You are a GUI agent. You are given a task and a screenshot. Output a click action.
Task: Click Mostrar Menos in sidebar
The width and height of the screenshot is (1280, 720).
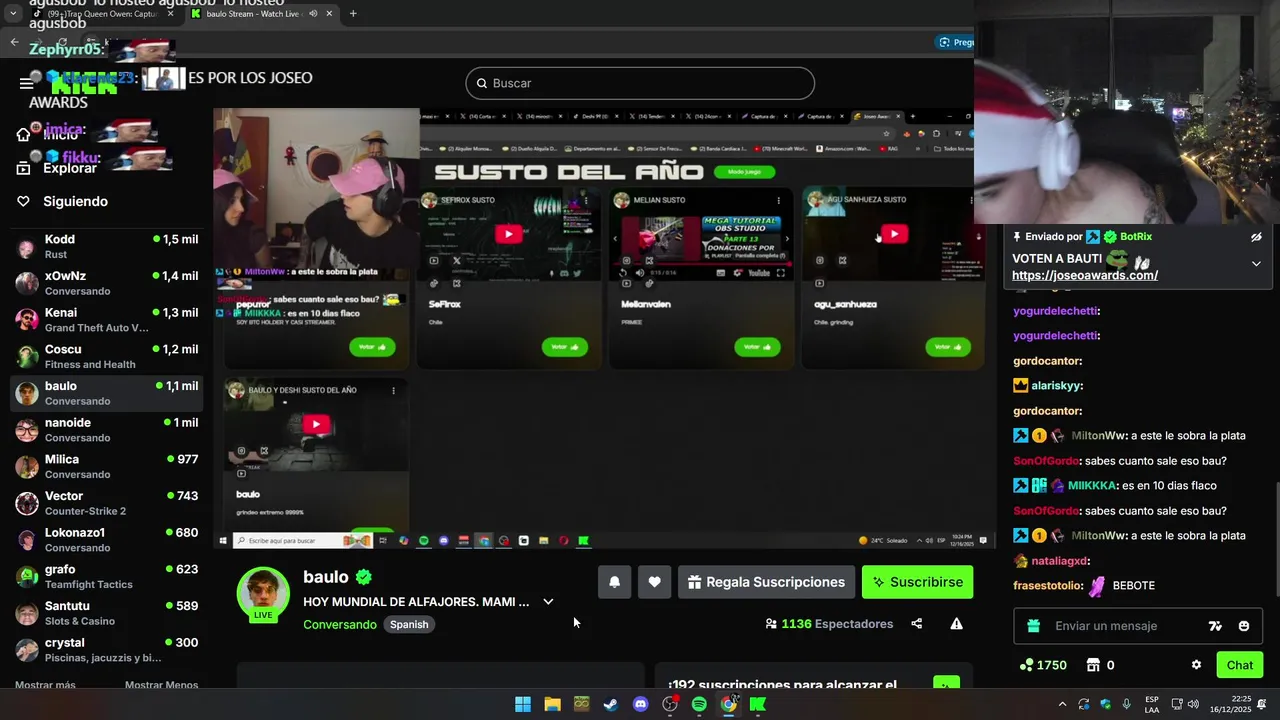[x=161, y=685]
